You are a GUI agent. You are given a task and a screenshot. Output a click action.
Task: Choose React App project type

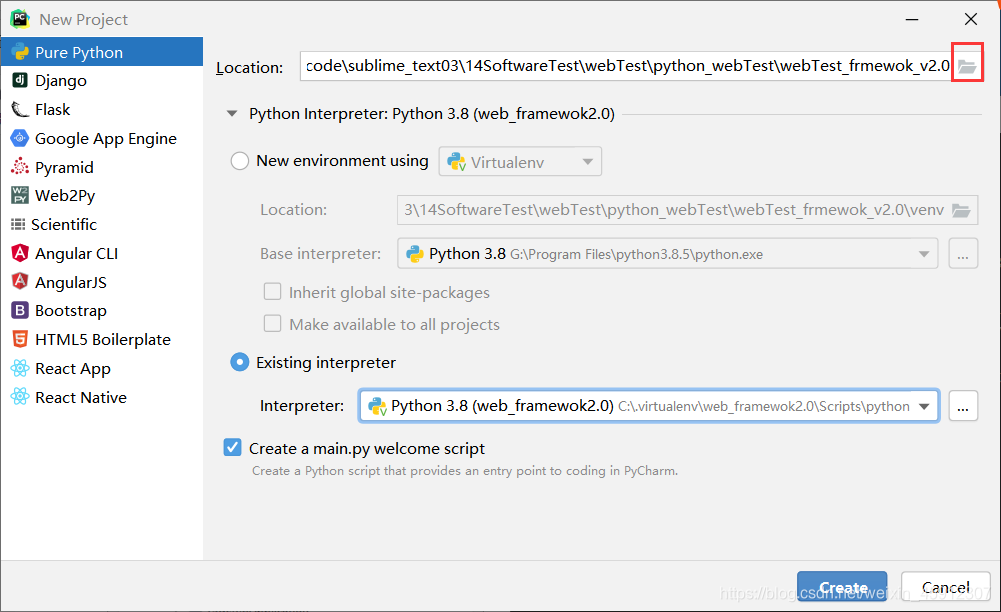102,368
